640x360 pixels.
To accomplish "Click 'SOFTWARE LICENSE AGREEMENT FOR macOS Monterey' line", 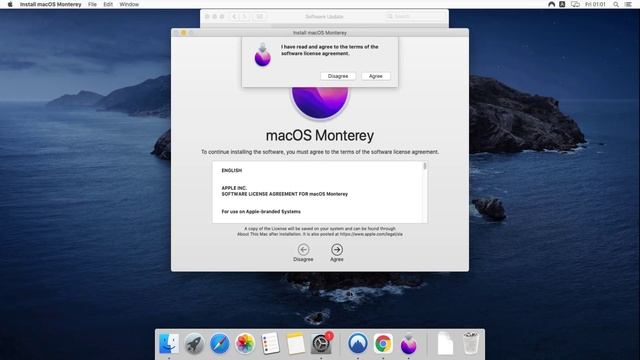I will click(x=284, y=194).
